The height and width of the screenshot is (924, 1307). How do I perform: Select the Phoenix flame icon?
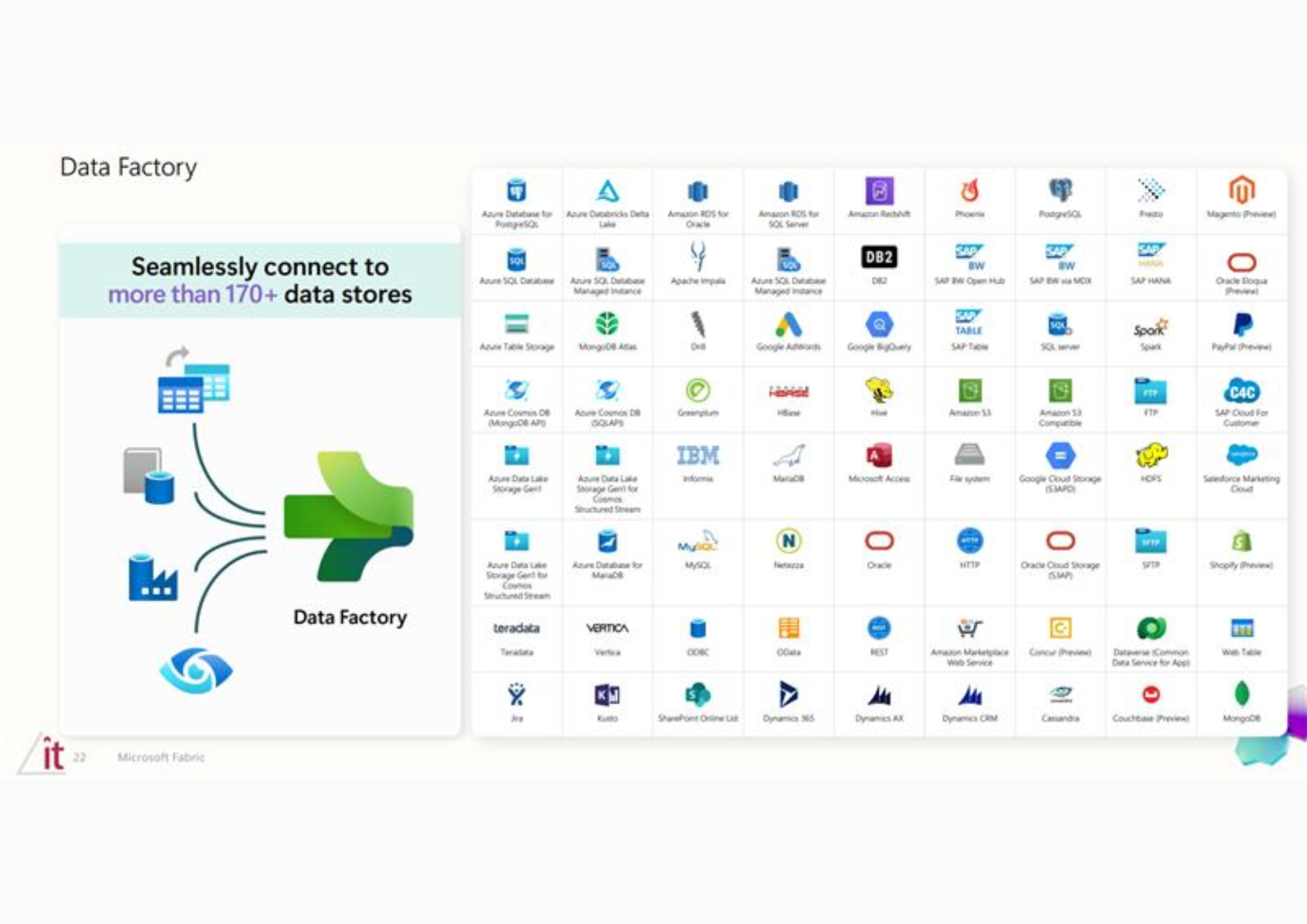969,190
